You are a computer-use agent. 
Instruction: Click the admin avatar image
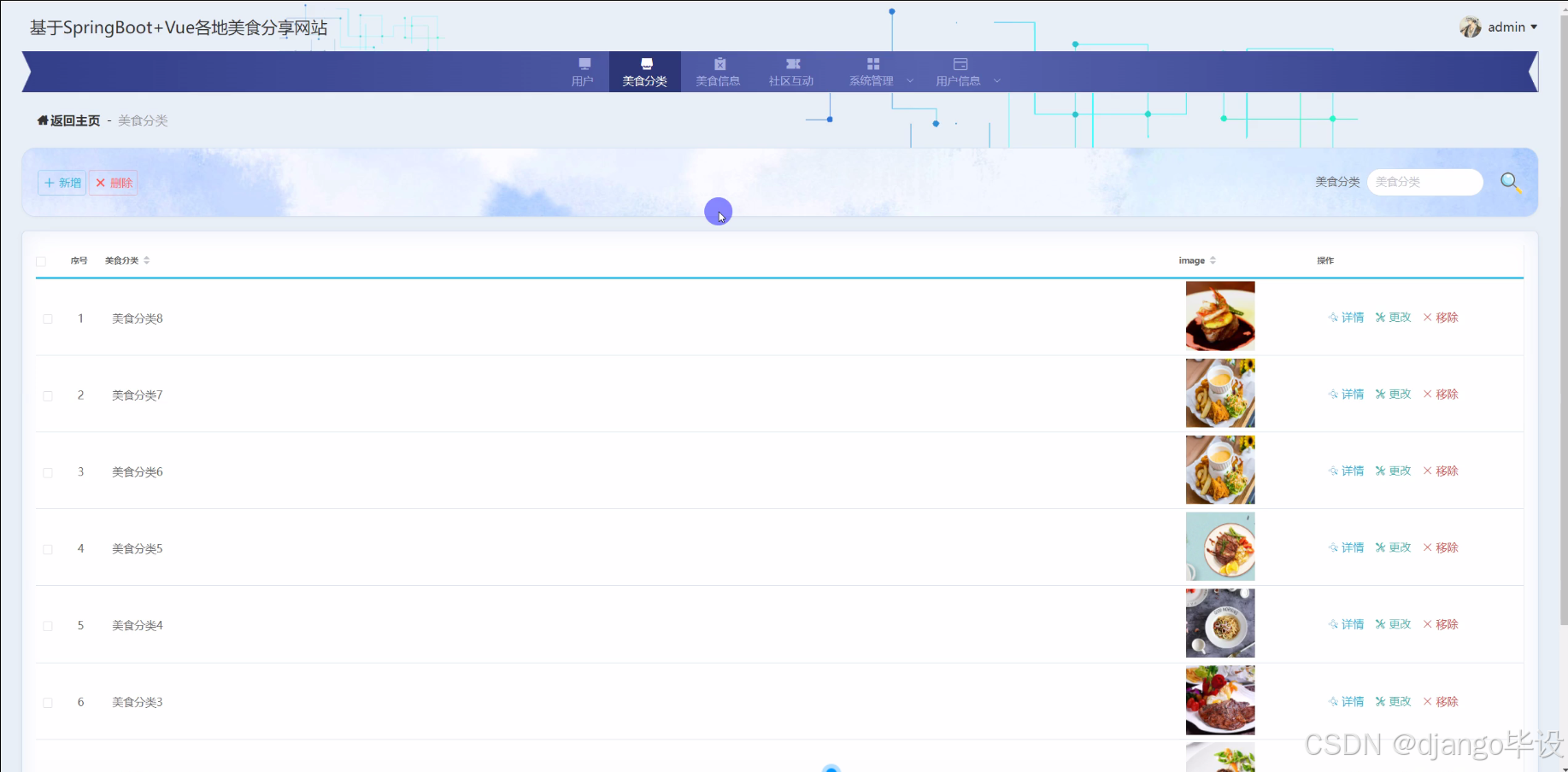(1471, 27)
